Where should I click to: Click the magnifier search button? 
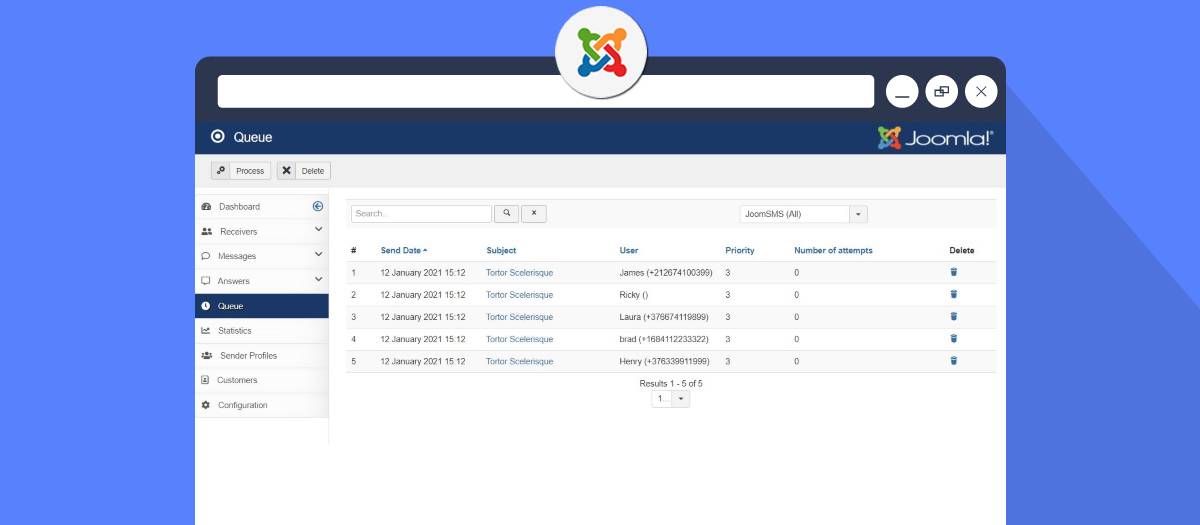(x=507, y=214)
